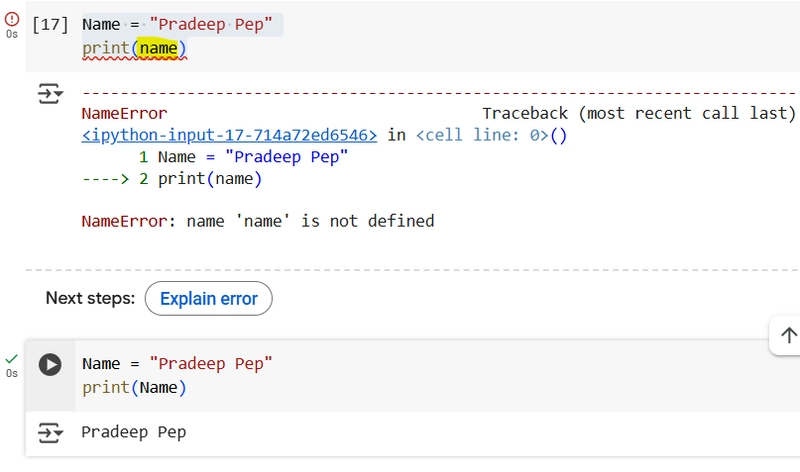Click the Traceback (most recent call last) text
Viewport: 800px width, 472px height.
(639, 113)
